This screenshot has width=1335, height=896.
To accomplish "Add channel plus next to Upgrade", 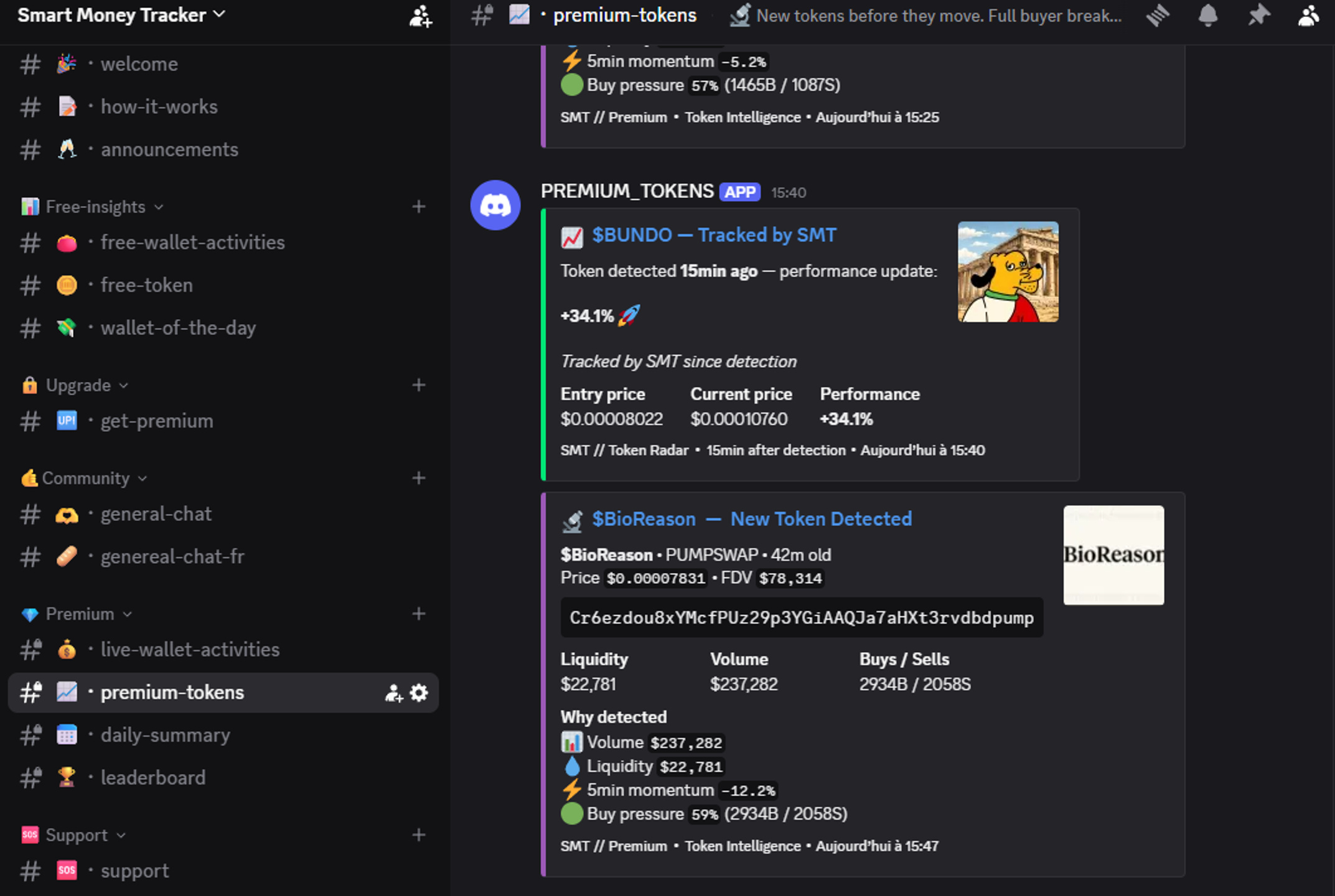I will (419, 385).
